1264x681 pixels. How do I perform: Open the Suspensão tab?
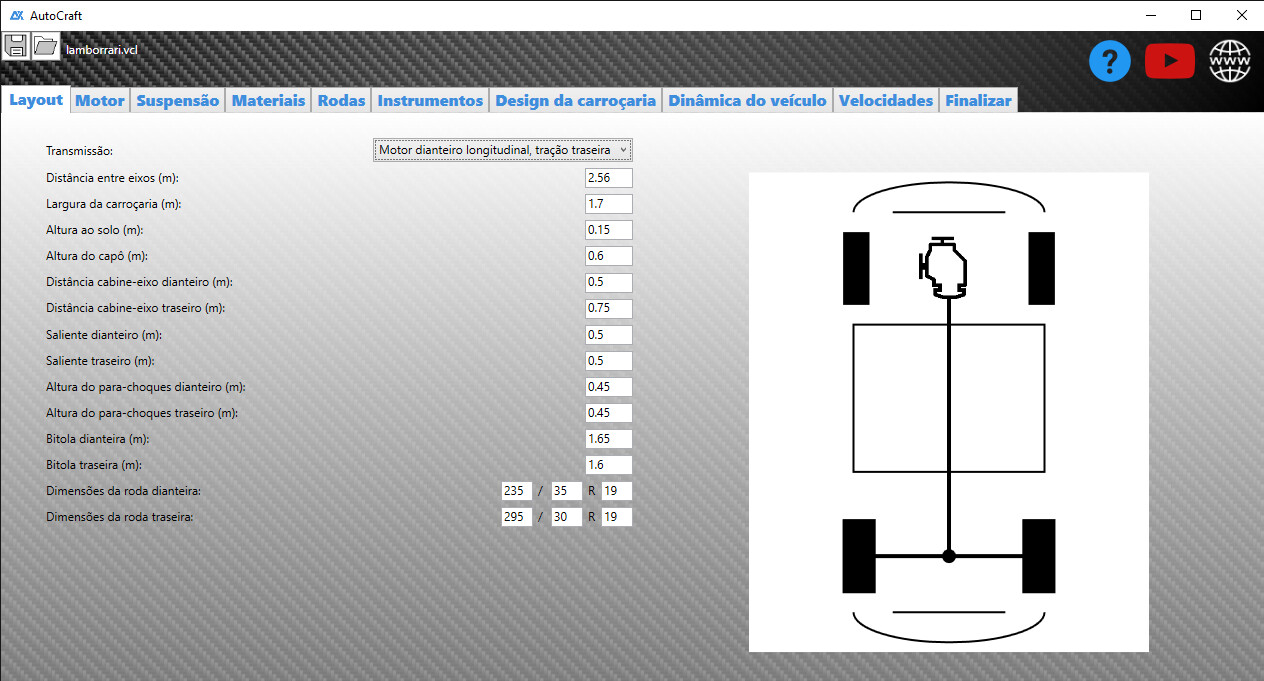coord(177,101)
